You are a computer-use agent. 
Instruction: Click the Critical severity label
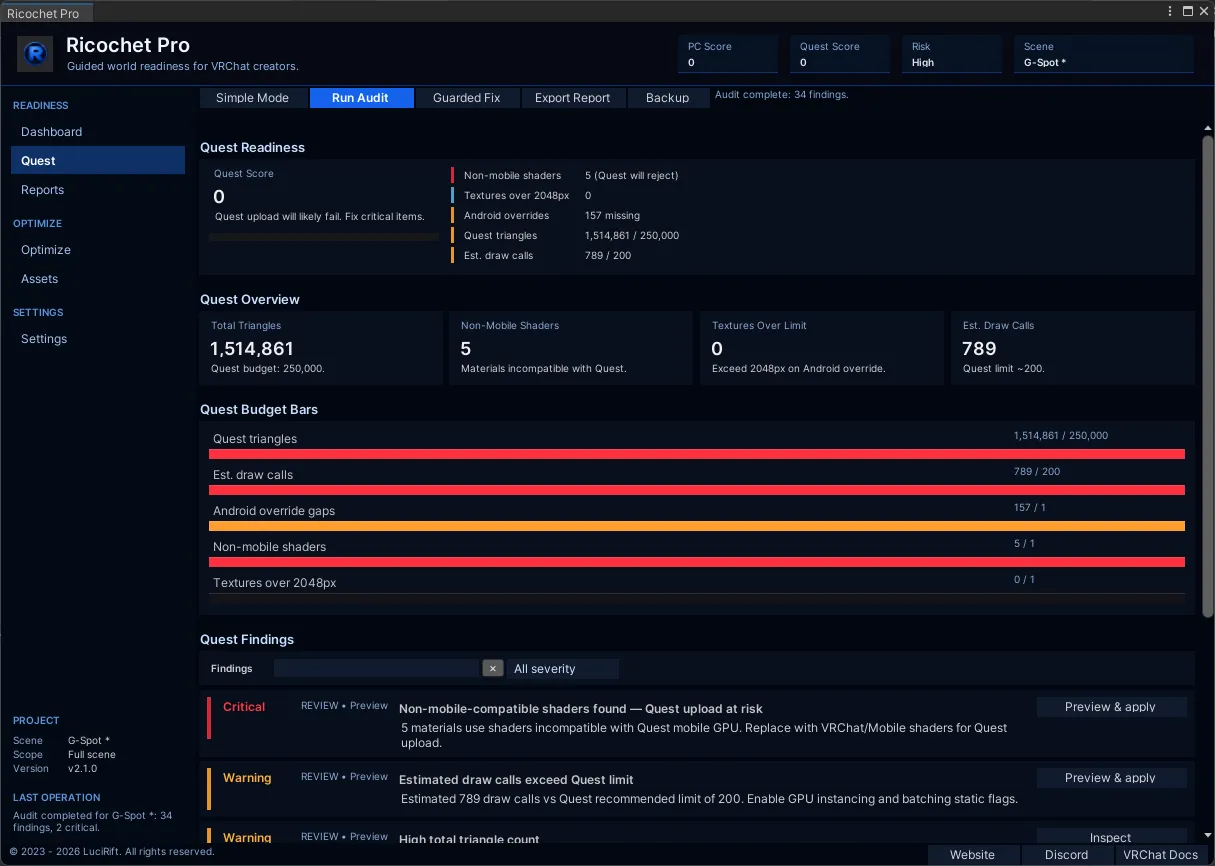tap(244, 707)
